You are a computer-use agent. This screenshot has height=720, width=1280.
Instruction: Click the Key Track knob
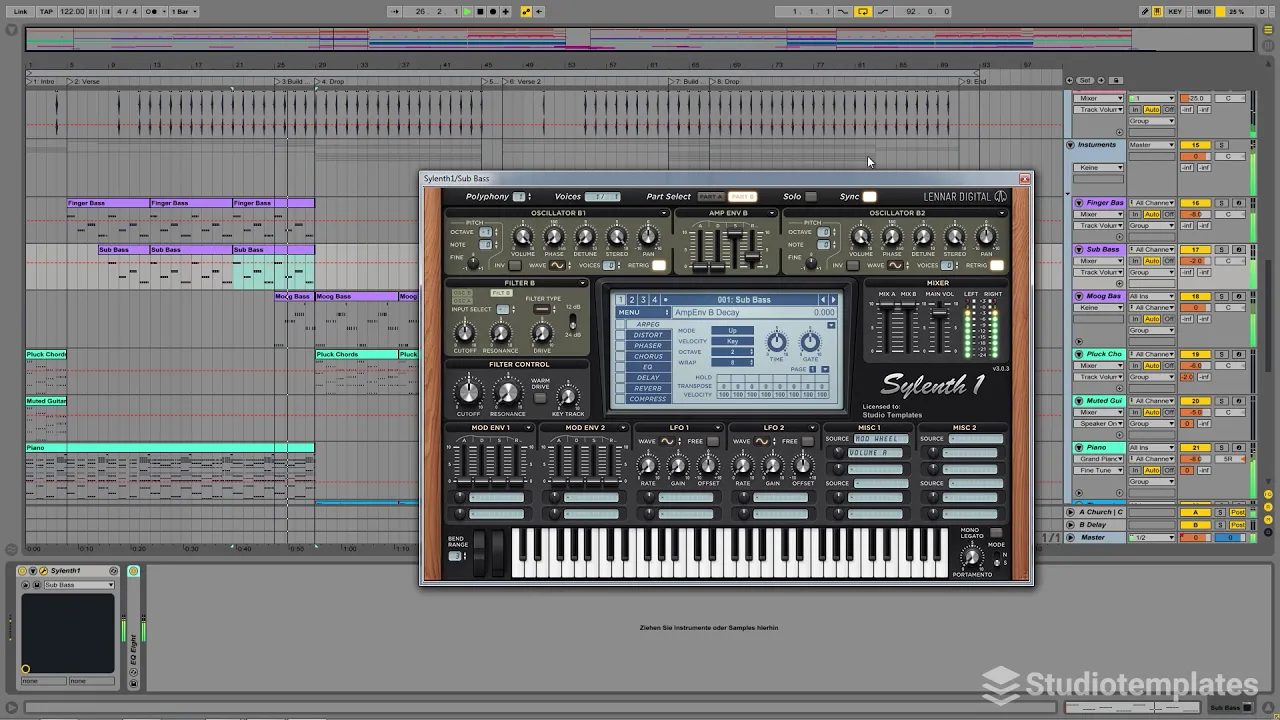568,397
